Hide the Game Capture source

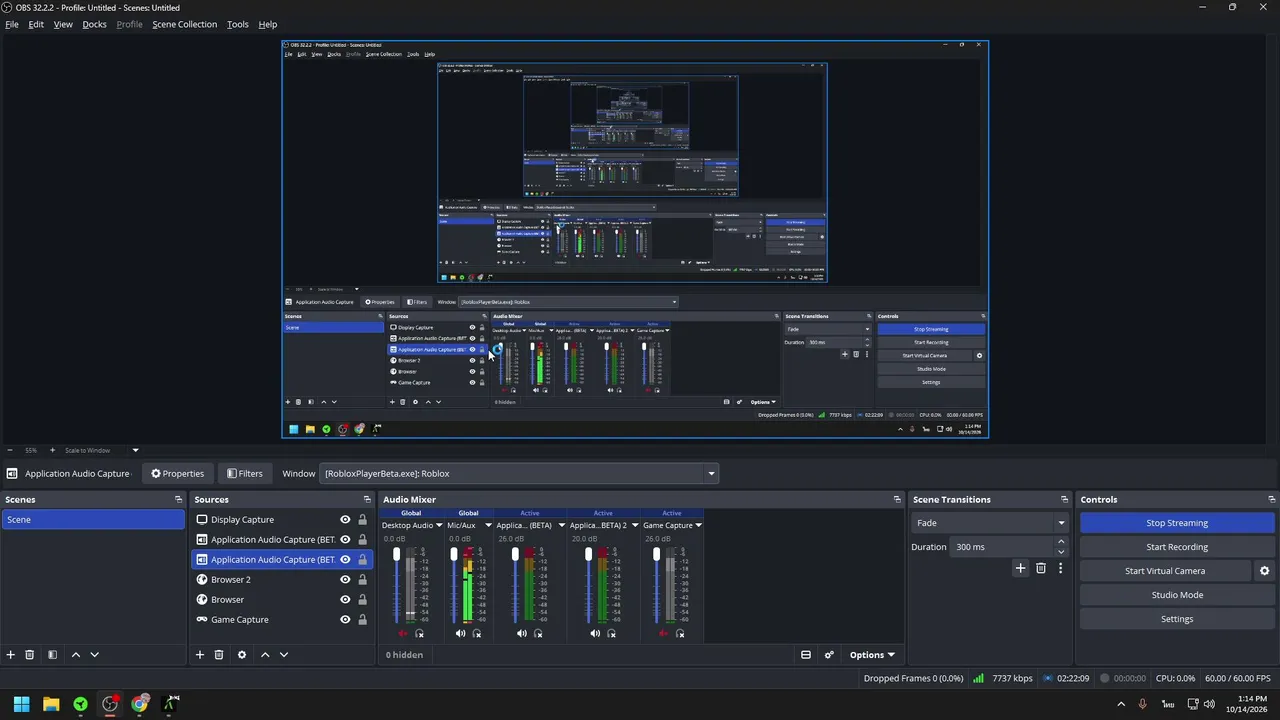(345, 620)
